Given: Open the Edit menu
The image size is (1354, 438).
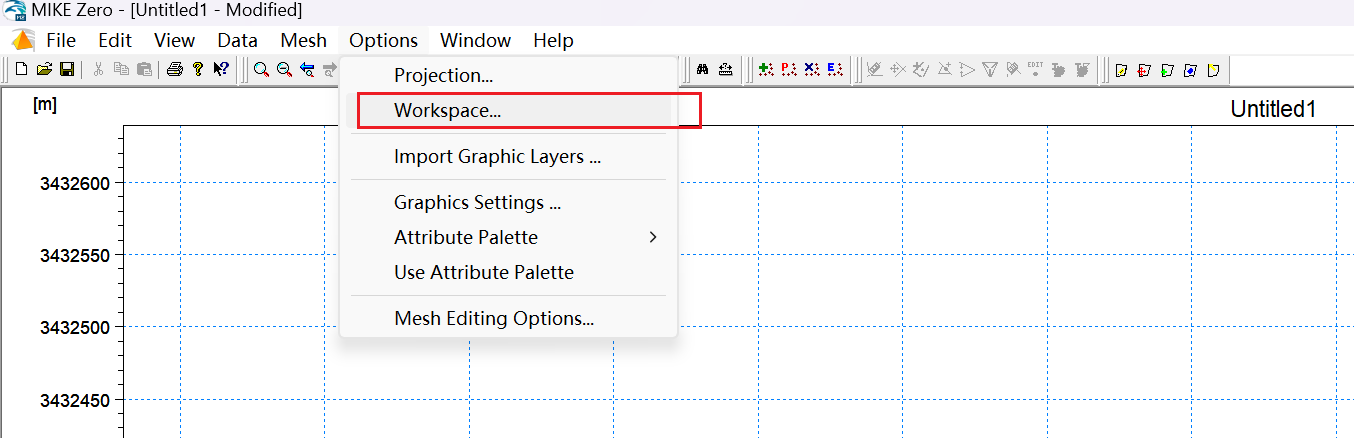Looking at the screenshot, I should tap(115, 40).
